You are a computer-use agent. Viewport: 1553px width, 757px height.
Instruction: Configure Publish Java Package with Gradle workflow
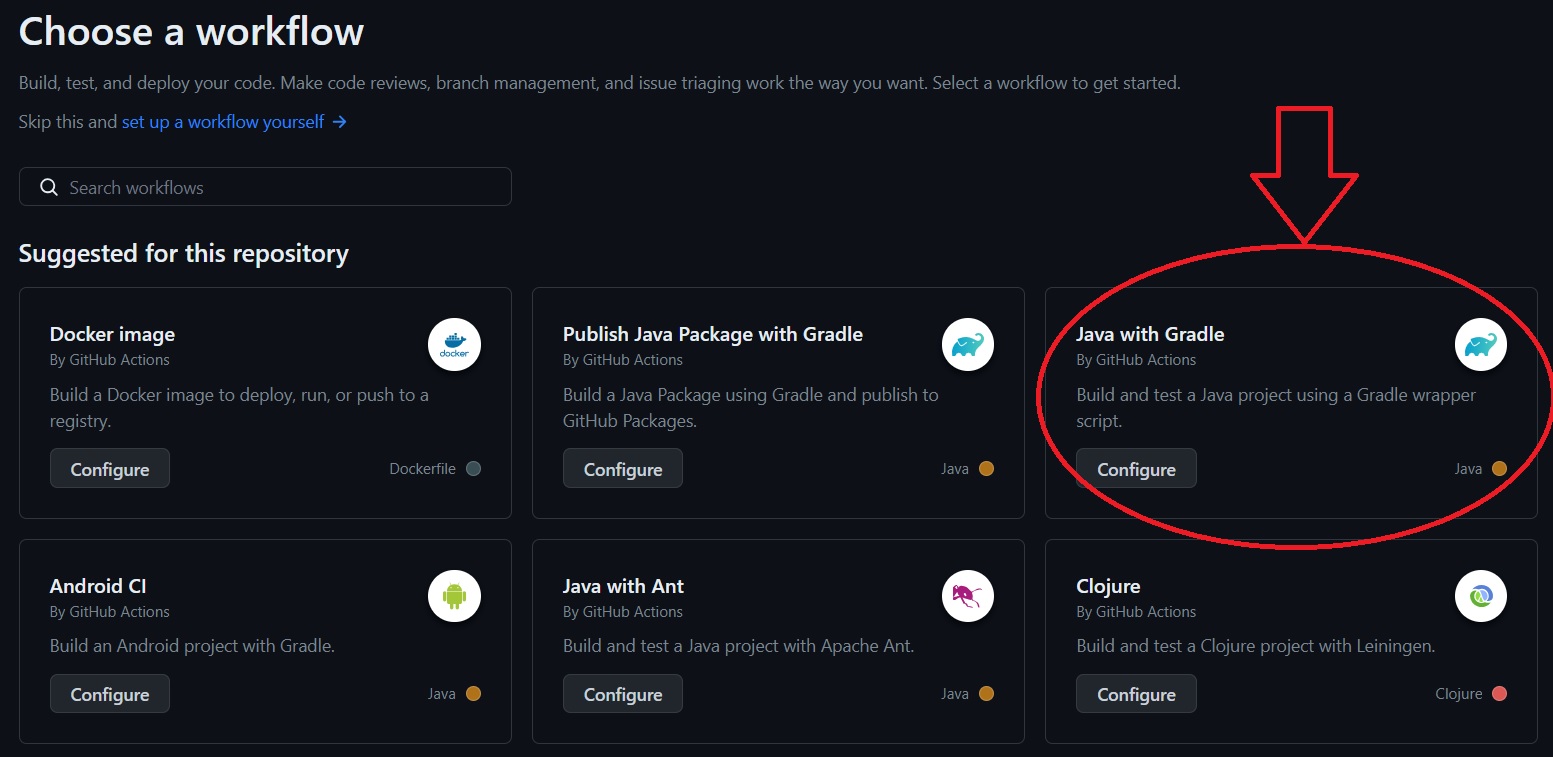pos(623,468)
